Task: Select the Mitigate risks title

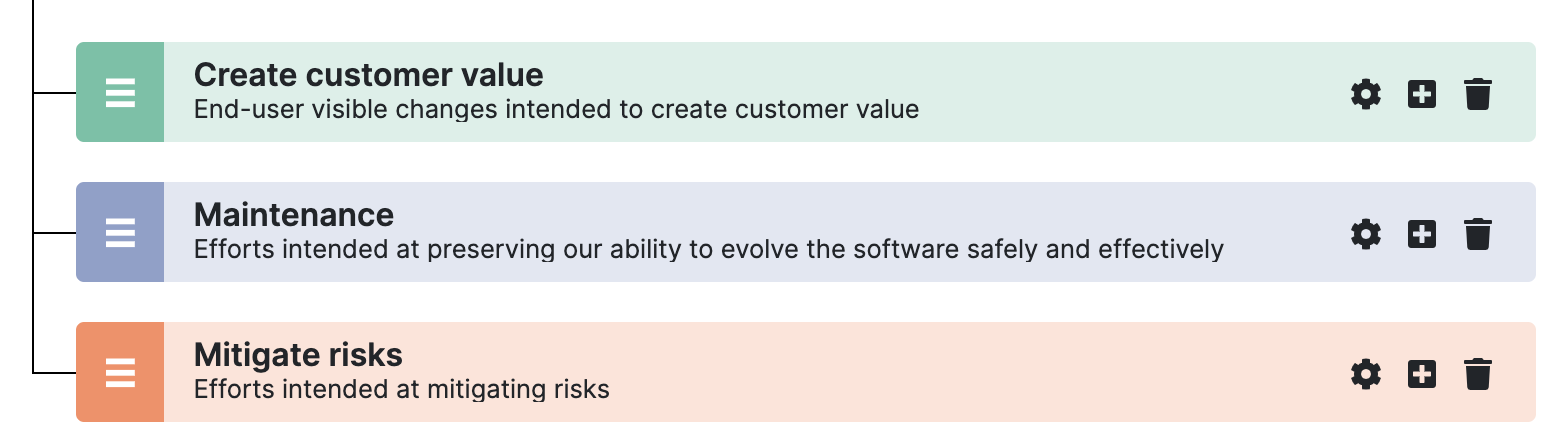Action: 298,355
